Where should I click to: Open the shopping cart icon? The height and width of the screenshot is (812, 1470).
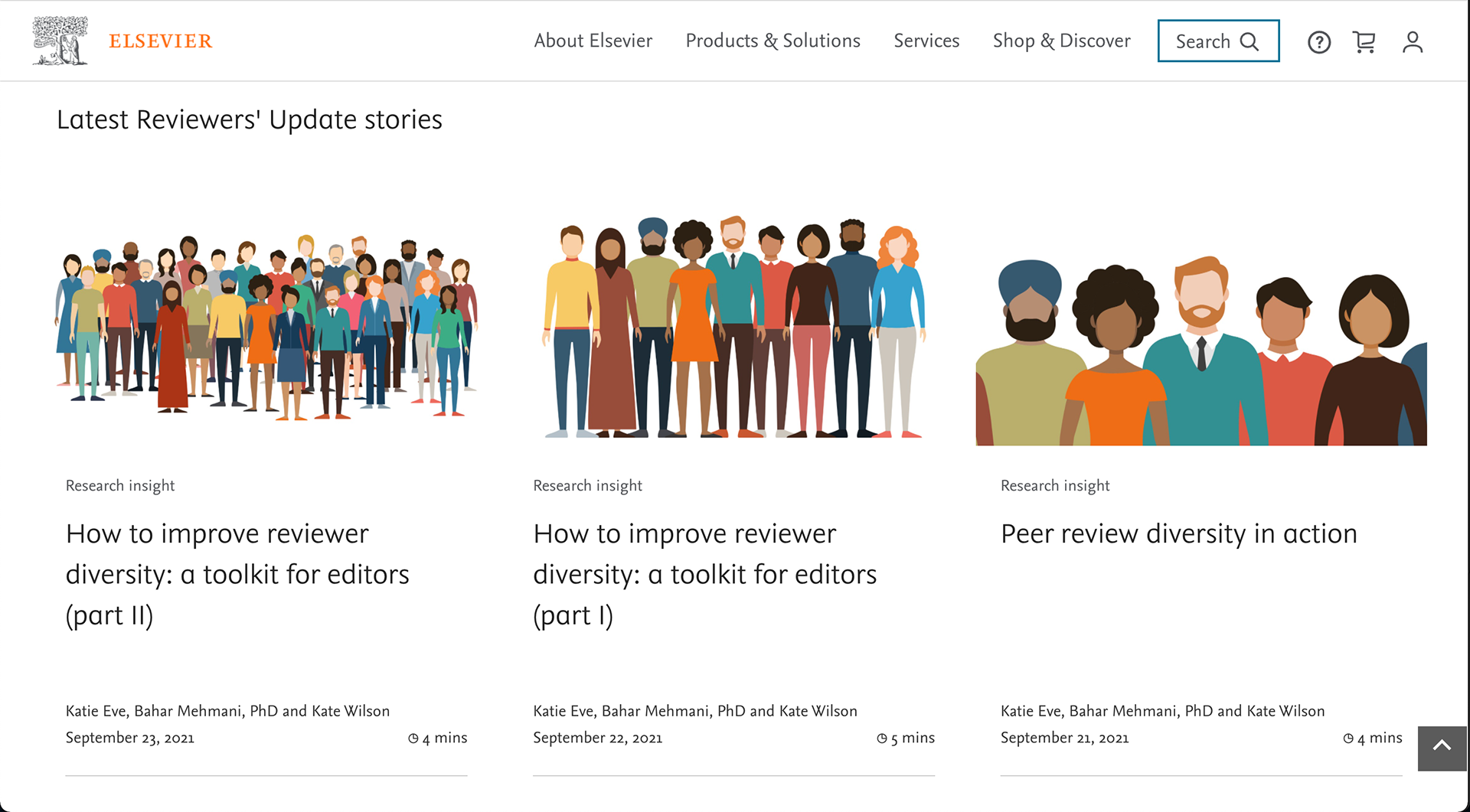coord(1364,42)
